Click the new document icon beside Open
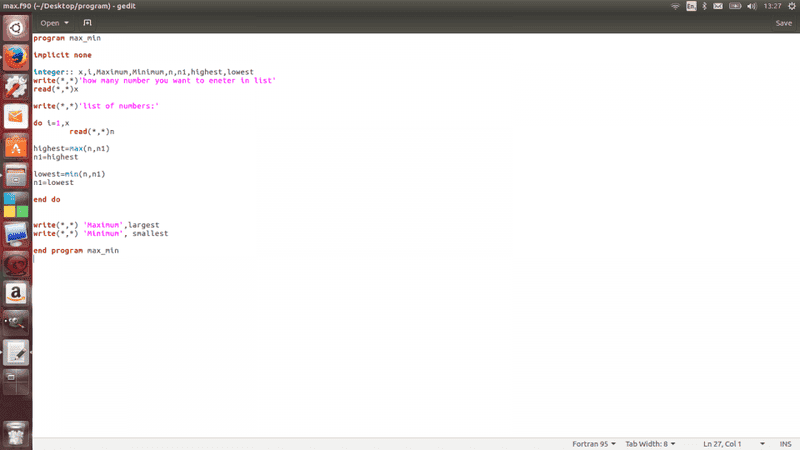 click(87, 23)
